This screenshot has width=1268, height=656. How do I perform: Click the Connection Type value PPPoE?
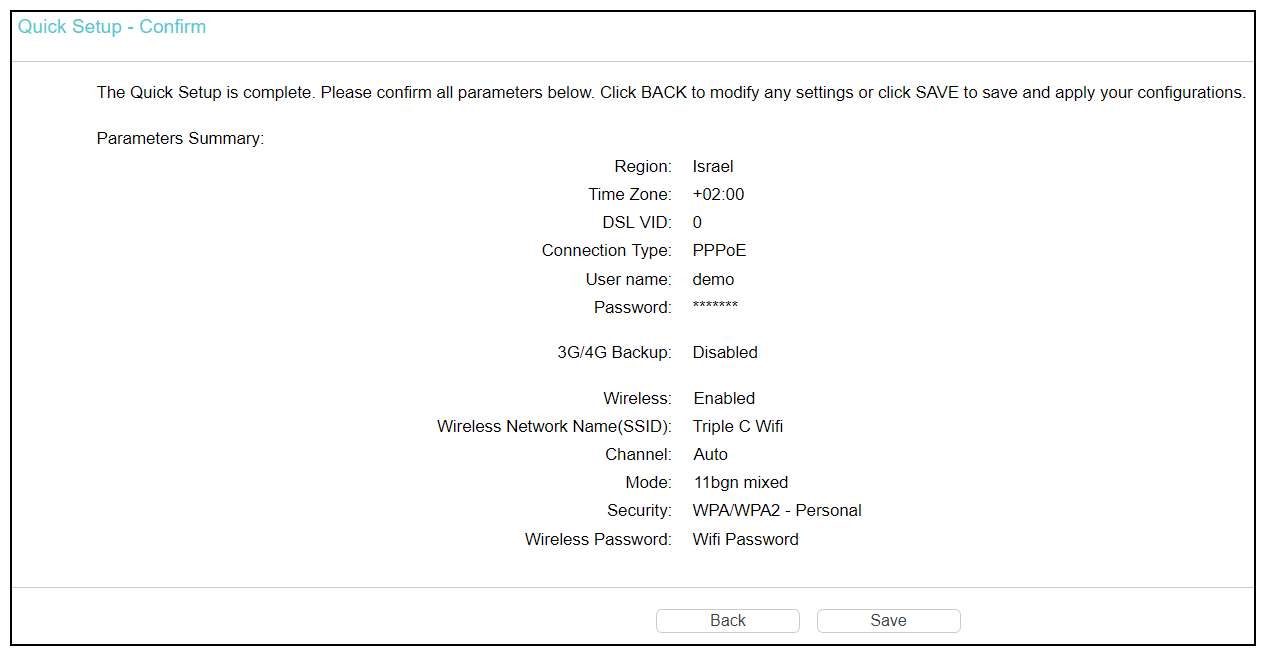pos(719,251)
